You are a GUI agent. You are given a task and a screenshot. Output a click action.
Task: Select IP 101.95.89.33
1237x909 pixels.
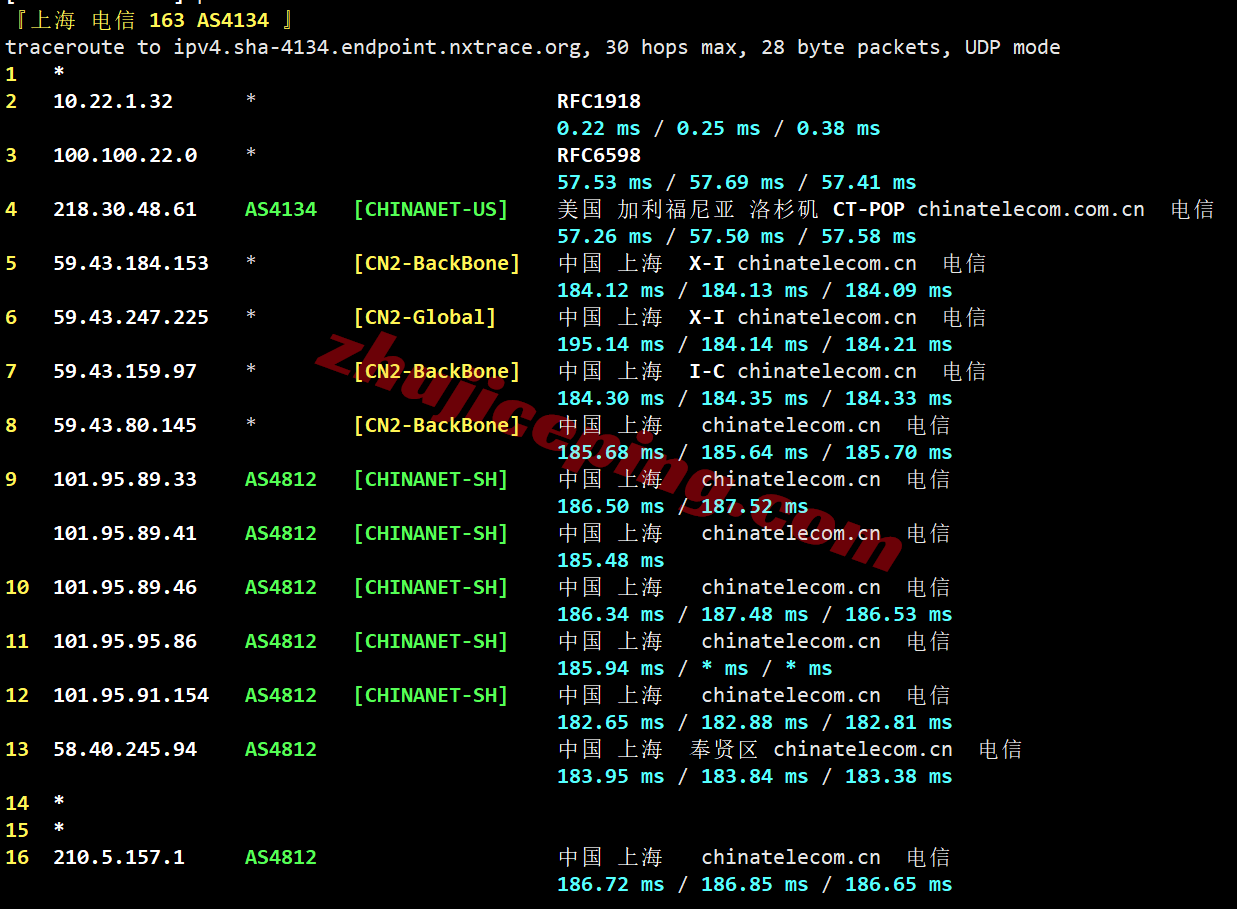click(125, 479)
